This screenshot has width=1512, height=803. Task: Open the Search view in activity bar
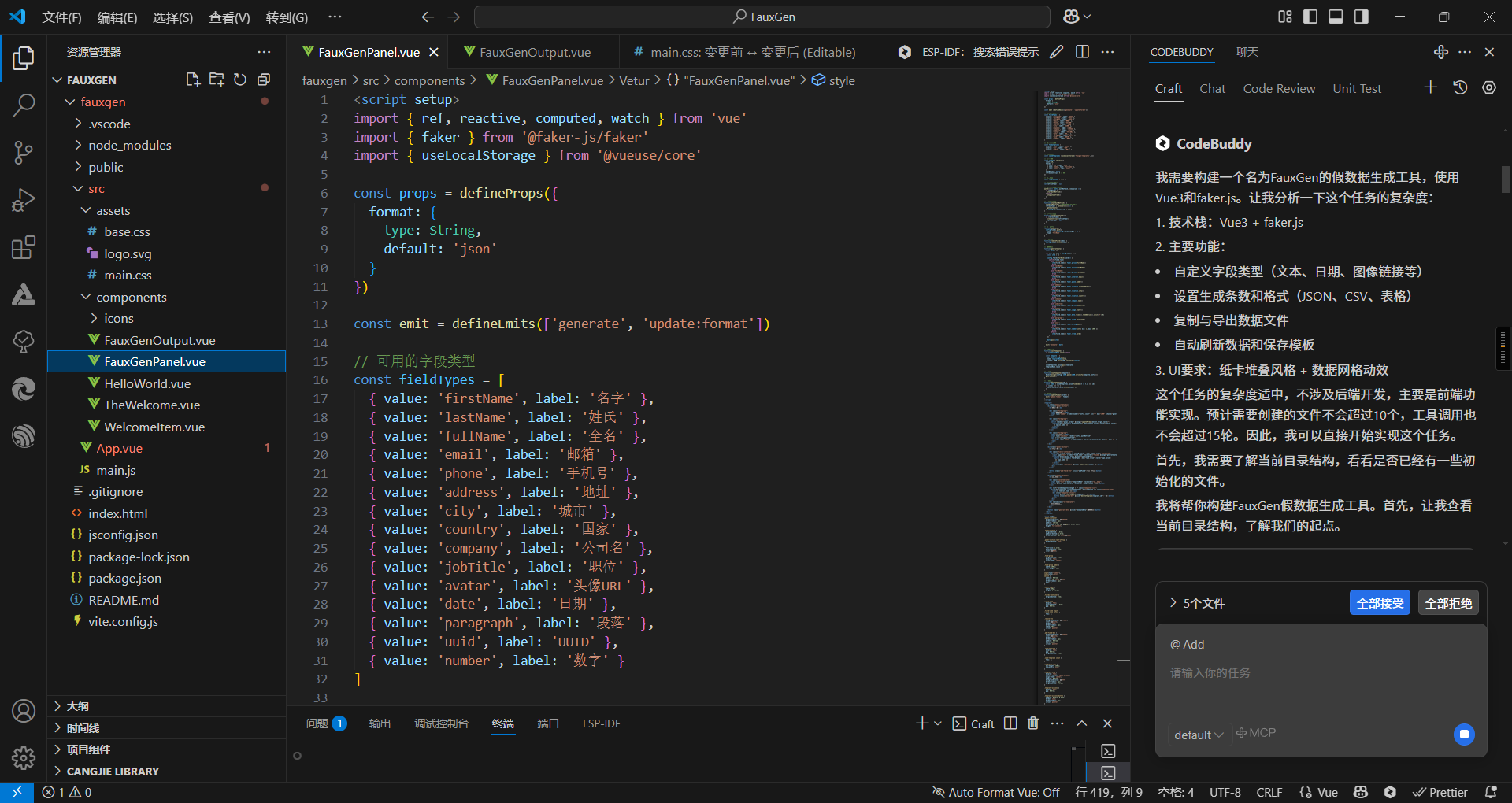24,105
